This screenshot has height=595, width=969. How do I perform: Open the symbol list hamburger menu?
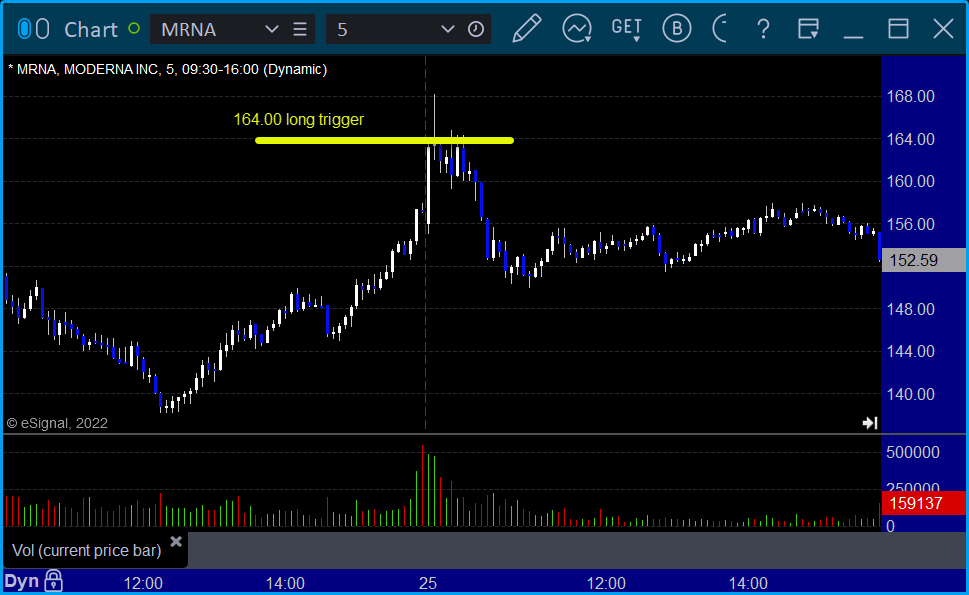[x=300, y=29]
